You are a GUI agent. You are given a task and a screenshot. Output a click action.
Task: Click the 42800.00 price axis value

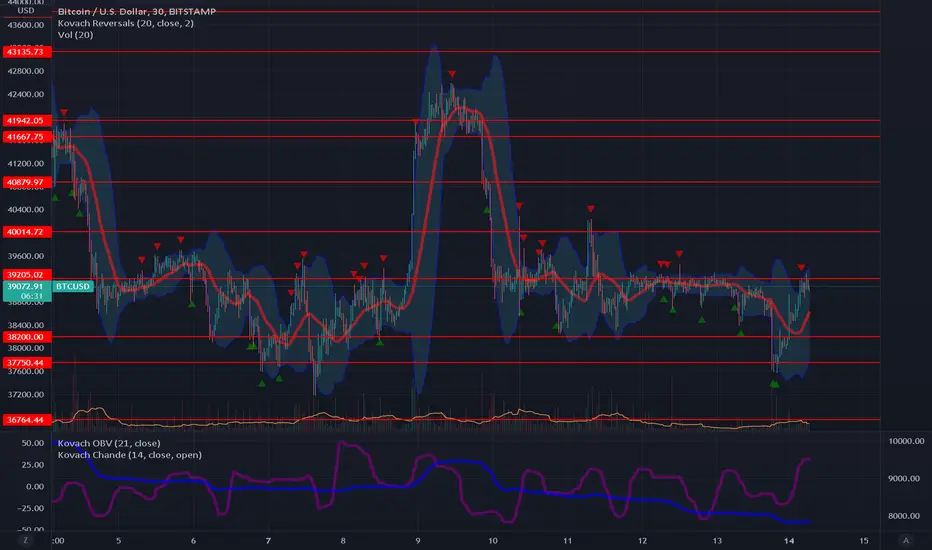pyautogui.click(x=26, y=71)
